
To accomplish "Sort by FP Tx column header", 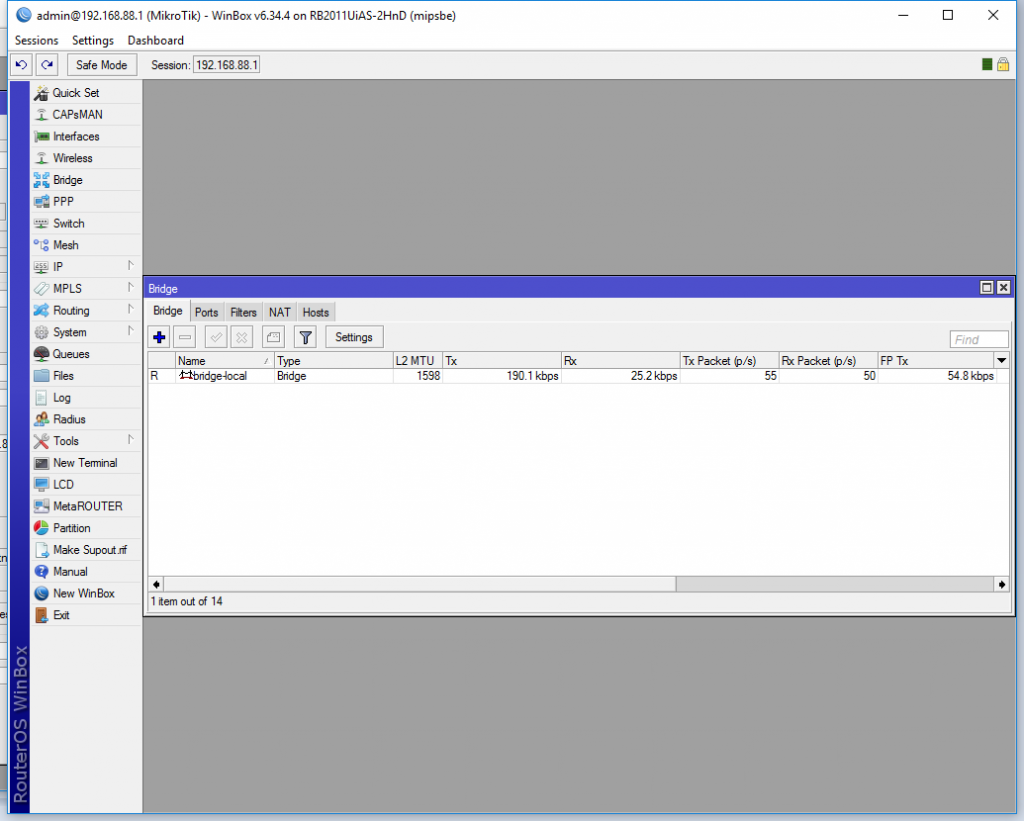I will tap(936, 361).
